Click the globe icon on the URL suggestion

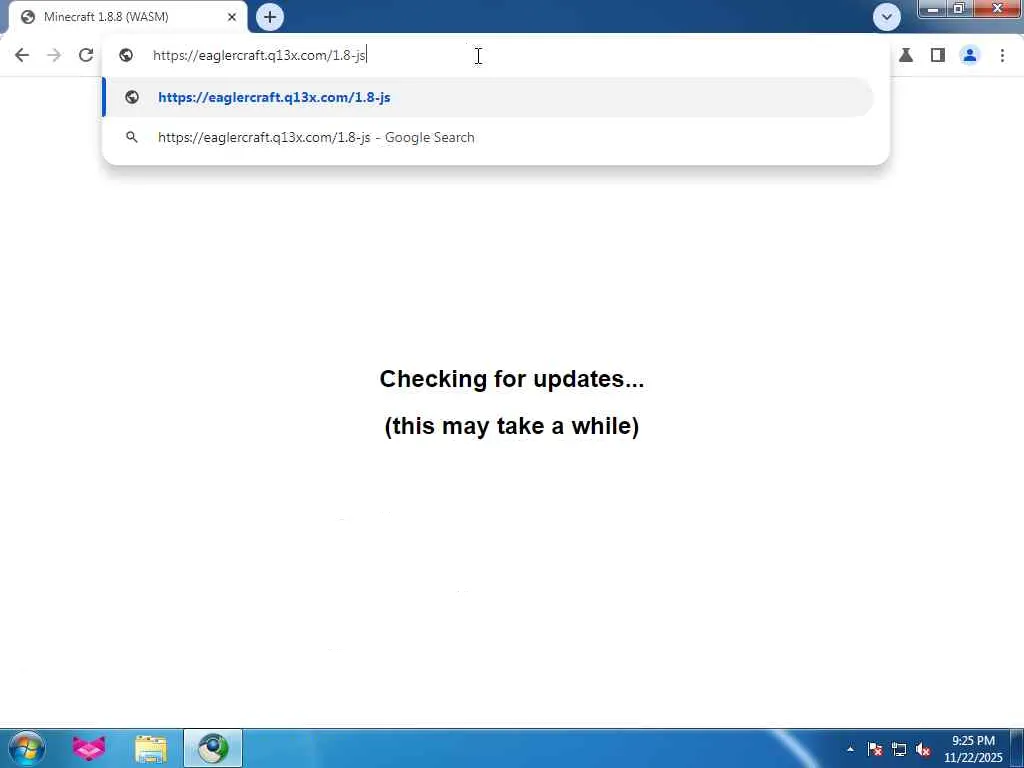click(132, 97)
